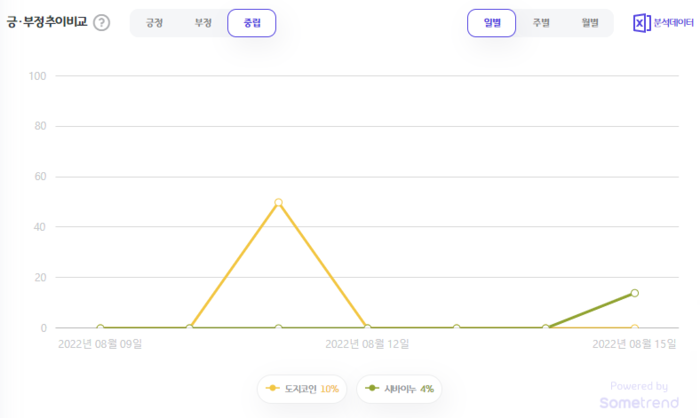The image size is (700, 418).
Task: Click the 2022년 08월 15일 axis label
Action: click(634, 345)
